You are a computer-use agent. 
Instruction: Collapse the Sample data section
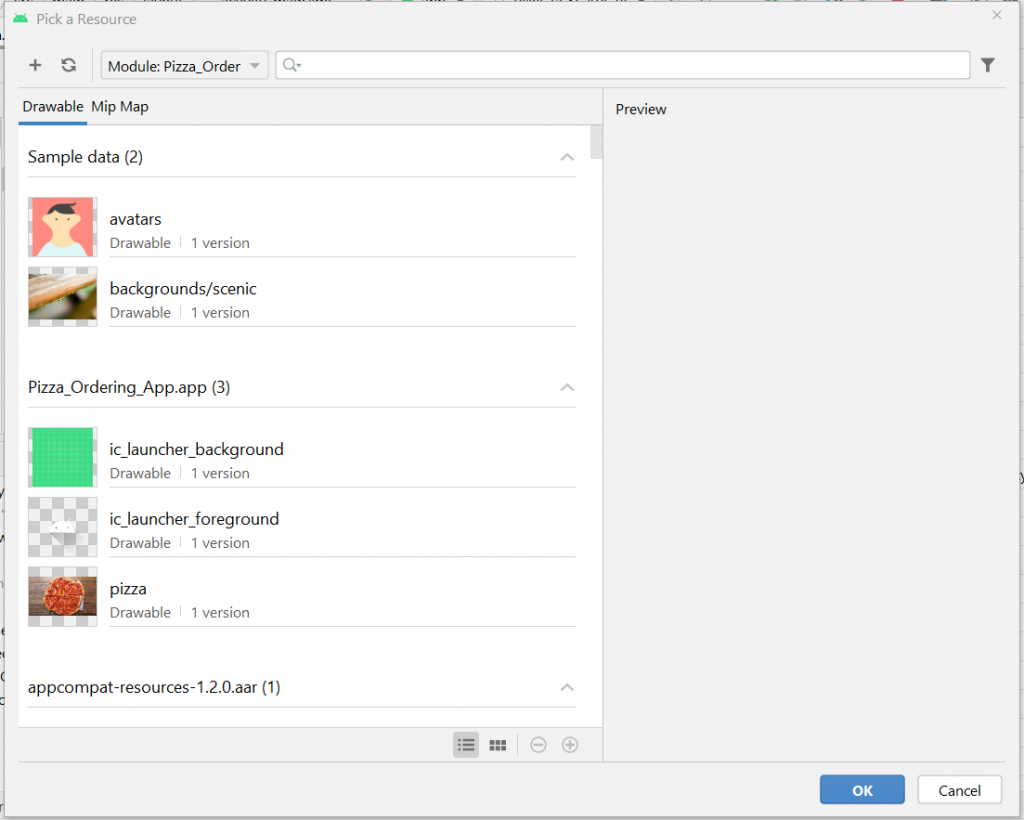click(x=567, y=157)
